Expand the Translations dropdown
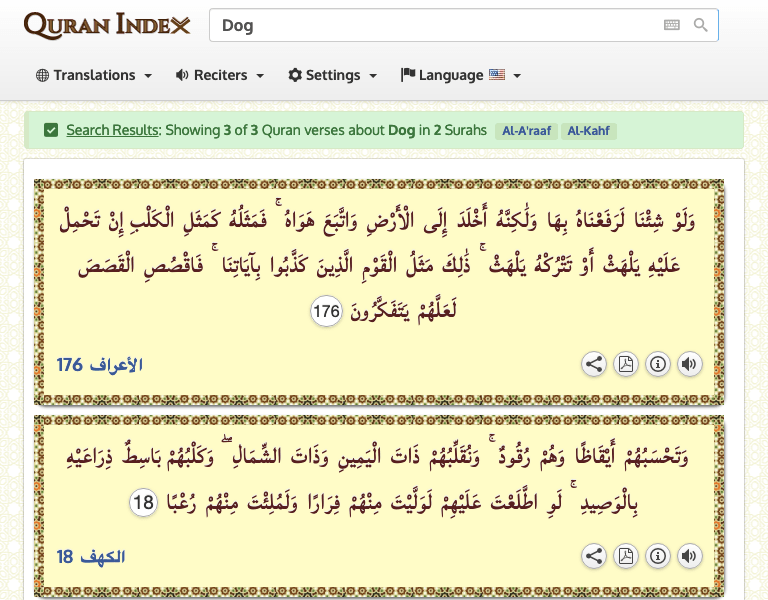The width and height of the screenshot is (768, 600). [x=94, y=75]
